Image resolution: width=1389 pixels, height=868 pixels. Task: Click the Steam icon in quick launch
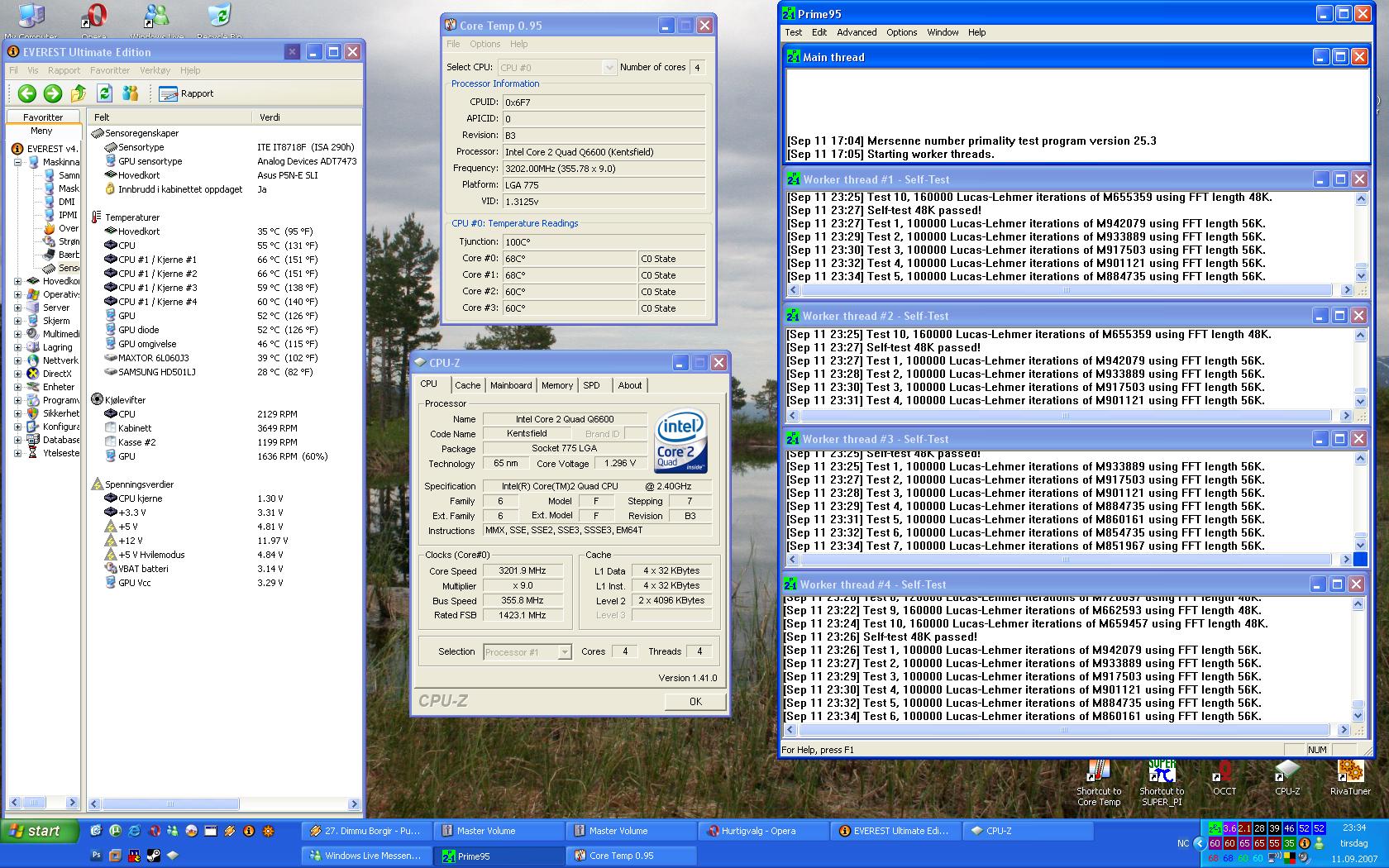point(154,856)
